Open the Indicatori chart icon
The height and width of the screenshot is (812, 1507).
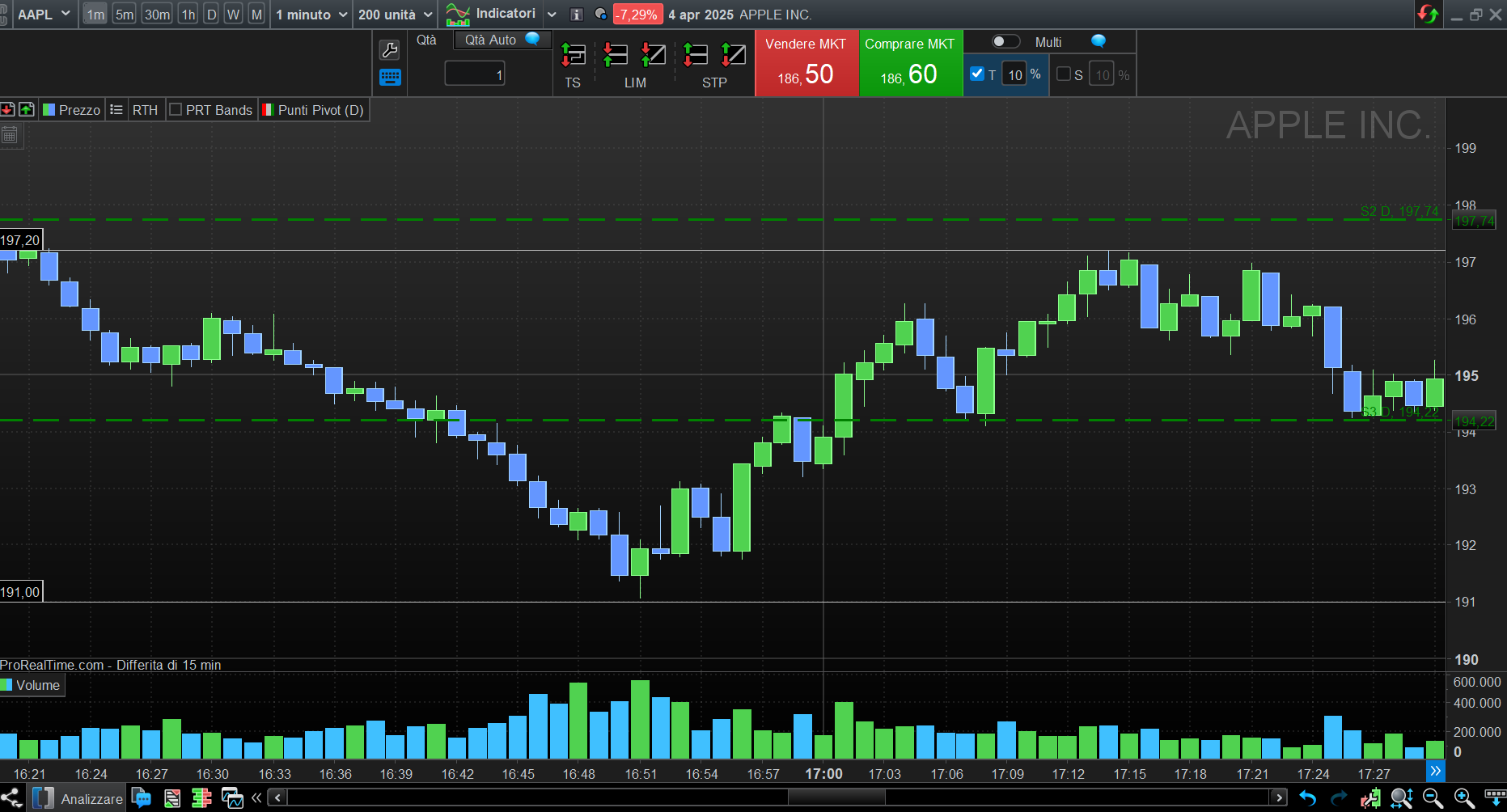point(458,15)
